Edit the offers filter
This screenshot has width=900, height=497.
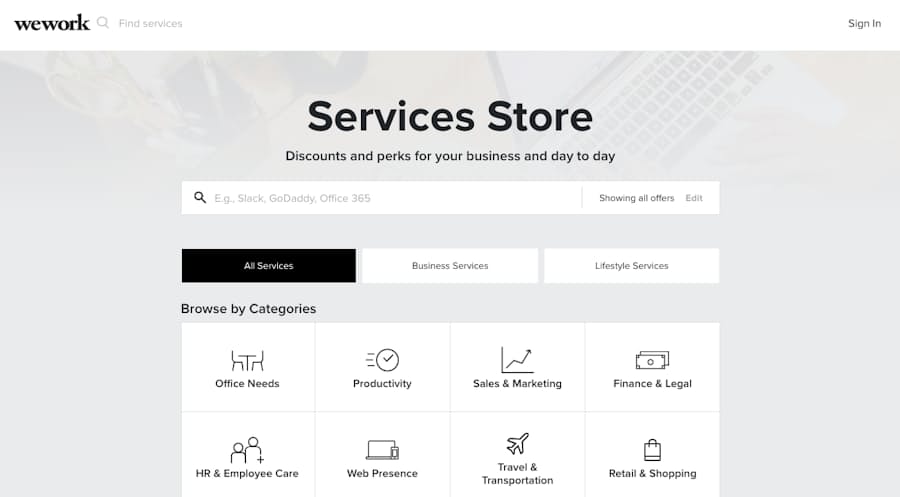(694, 198)
